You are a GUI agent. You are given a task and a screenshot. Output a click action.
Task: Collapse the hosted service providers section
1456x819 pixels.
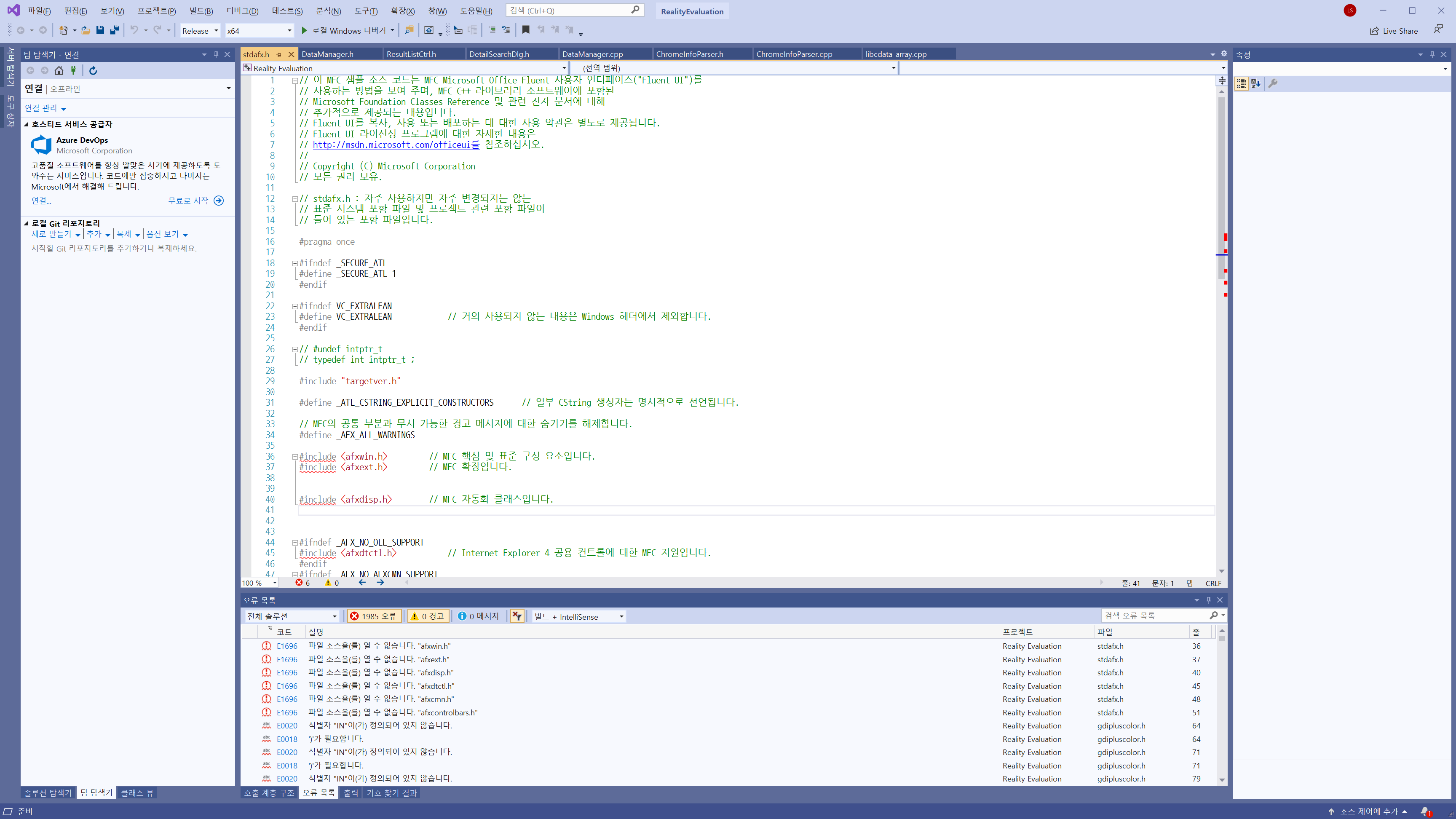26,124
